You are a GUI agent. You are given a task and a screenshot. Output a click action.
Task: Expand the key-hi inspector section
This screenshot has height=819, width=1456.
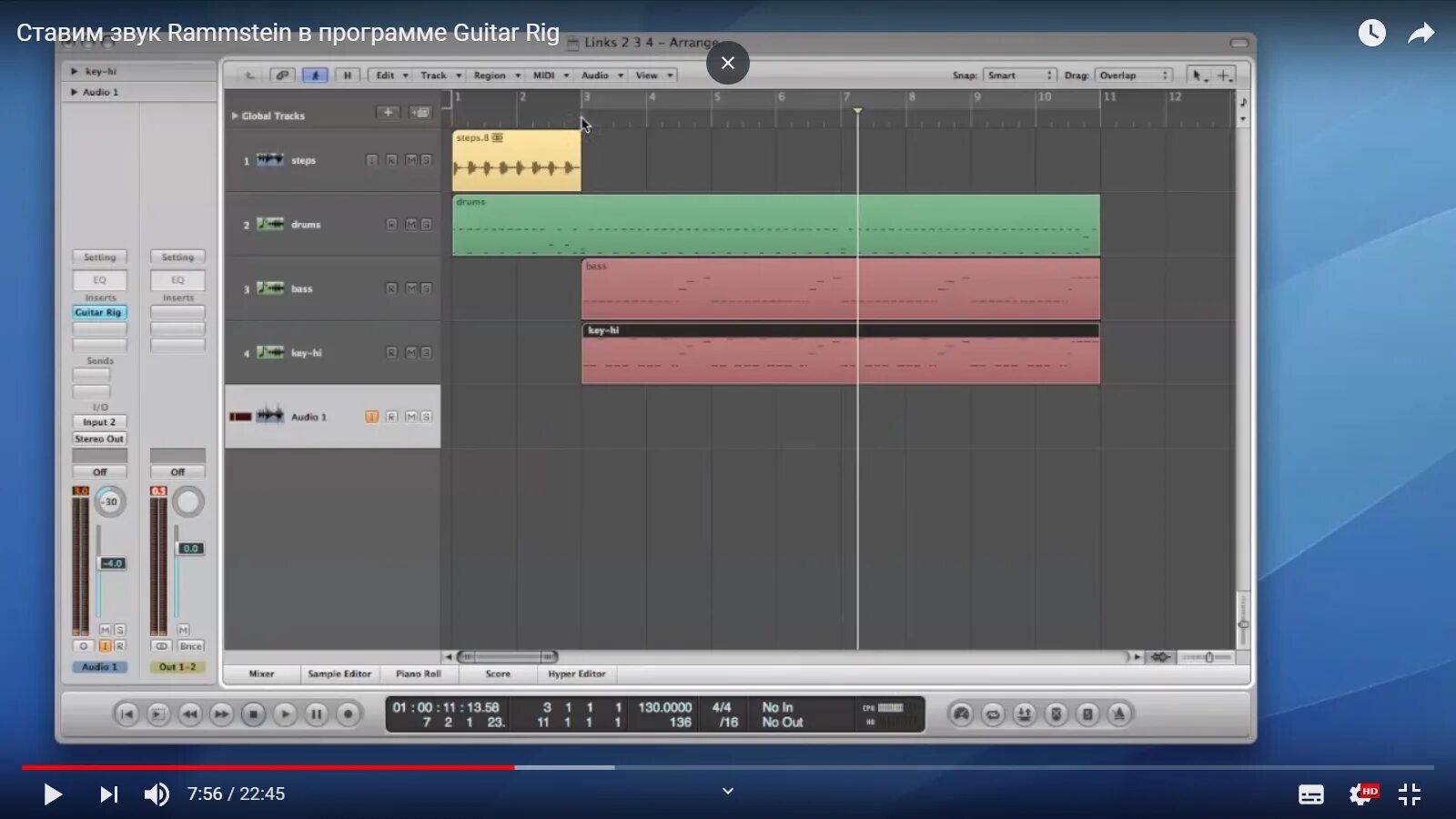(74, 71)
